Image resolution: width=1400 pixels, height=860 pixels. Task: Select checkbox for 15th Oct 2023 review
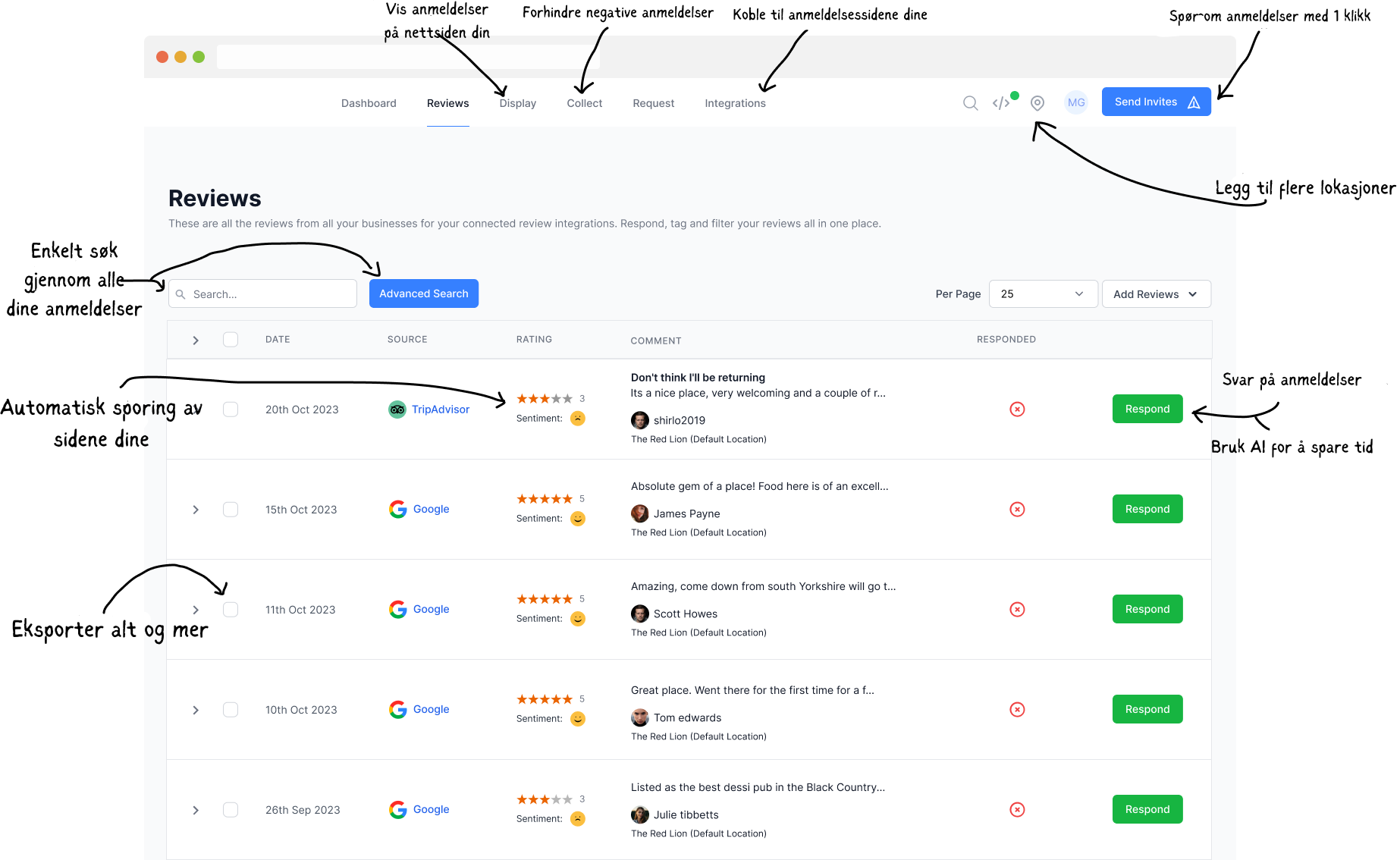(x=231, y=510)
